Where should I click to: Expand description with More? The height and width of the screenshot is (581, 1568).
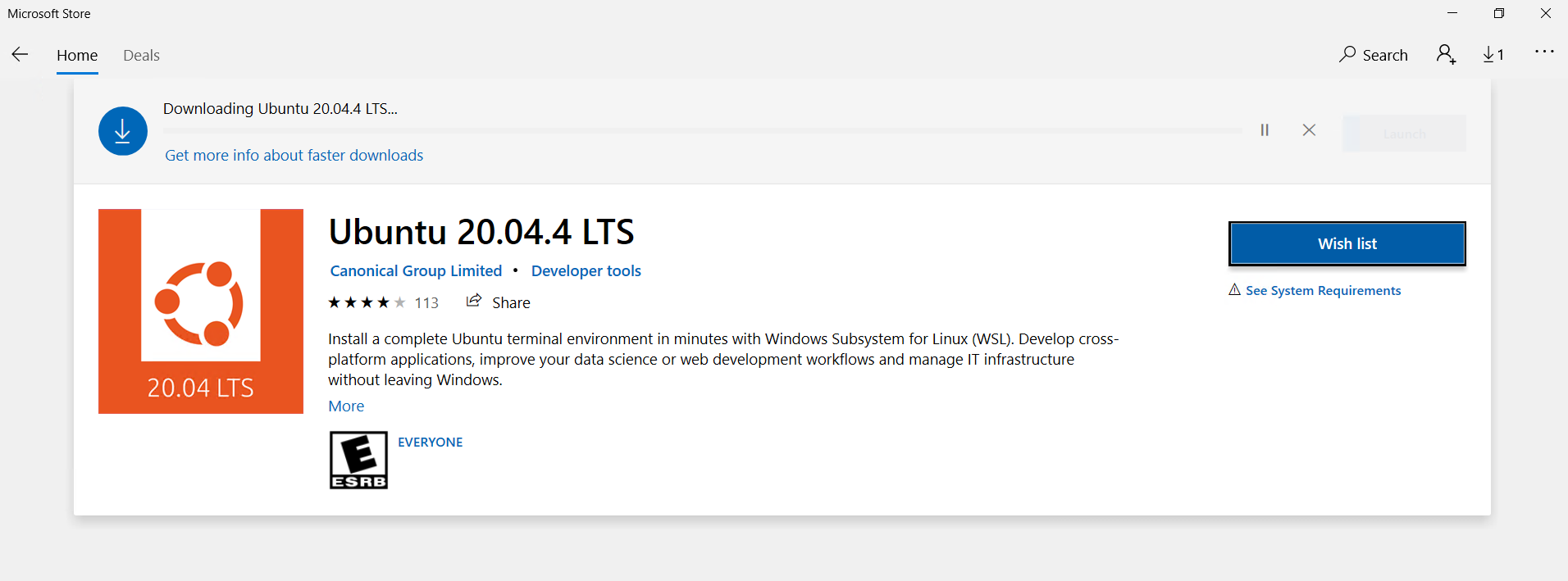(346, 406)
